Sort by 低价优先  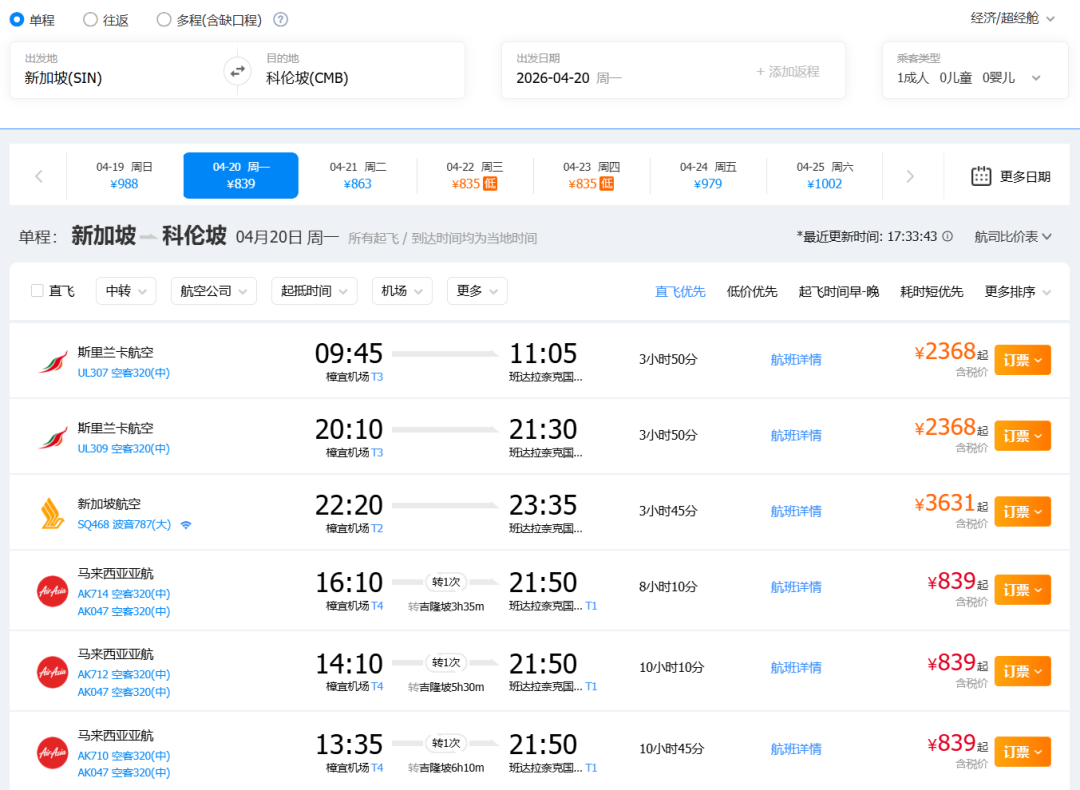752,292
